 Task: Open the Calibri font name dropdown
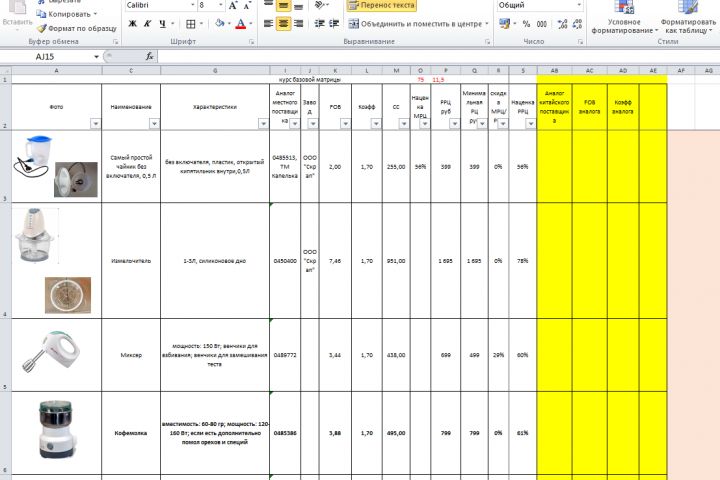(x=192, y=5)
